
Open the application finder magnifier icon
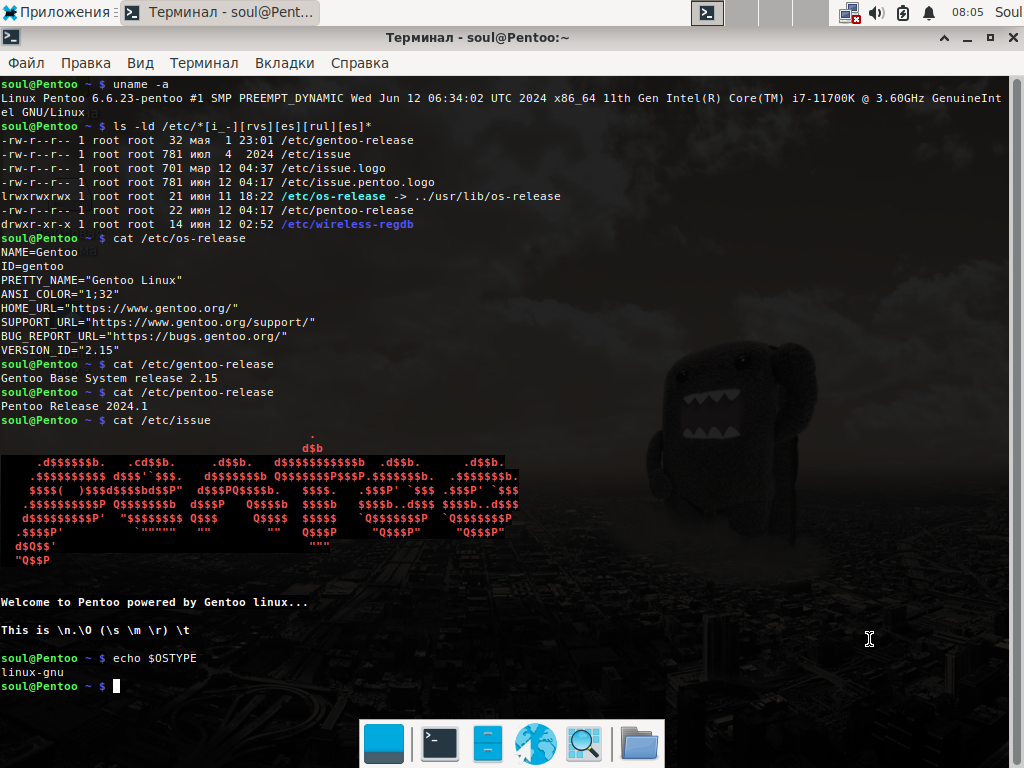pyautogui.click(x=584, y=743)
